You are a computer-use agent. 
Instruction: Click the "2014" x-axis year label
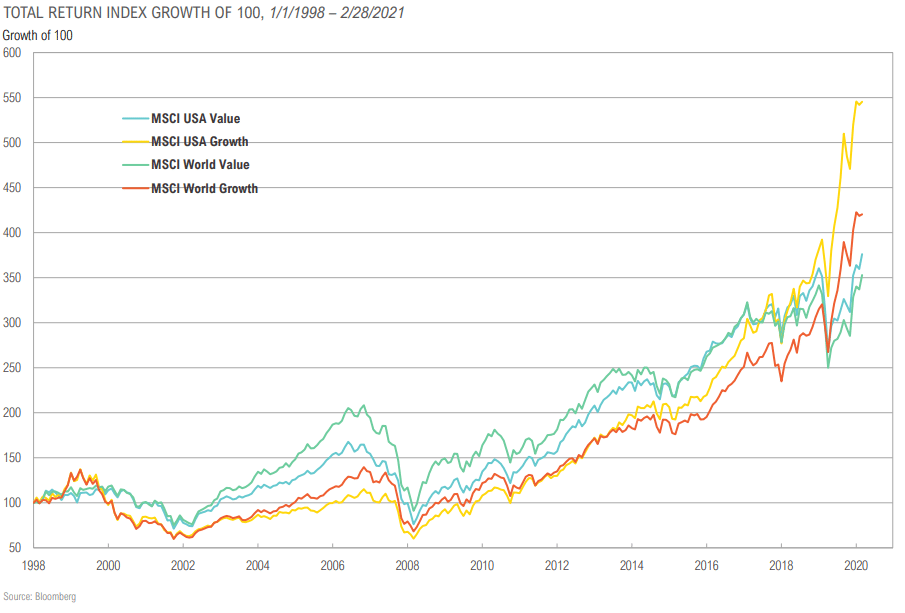(632, 566)
